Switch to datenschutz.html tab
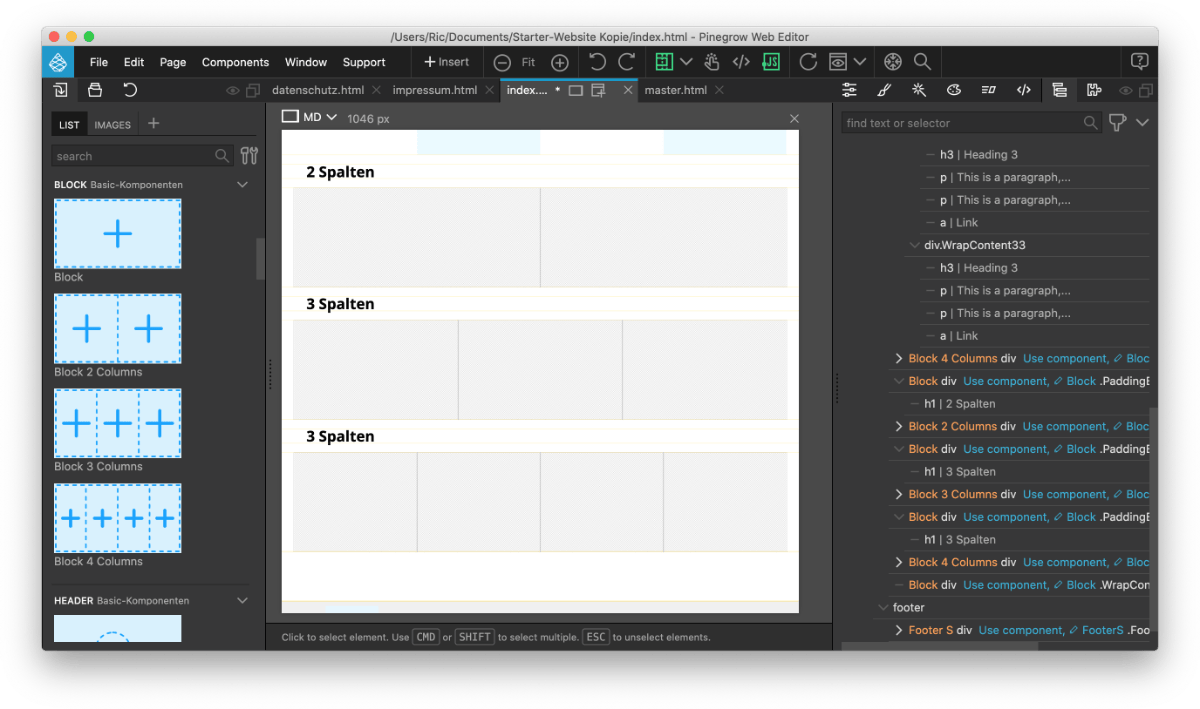The height and width of the screenshot is (709, 1200). click(x=318, y=90)
